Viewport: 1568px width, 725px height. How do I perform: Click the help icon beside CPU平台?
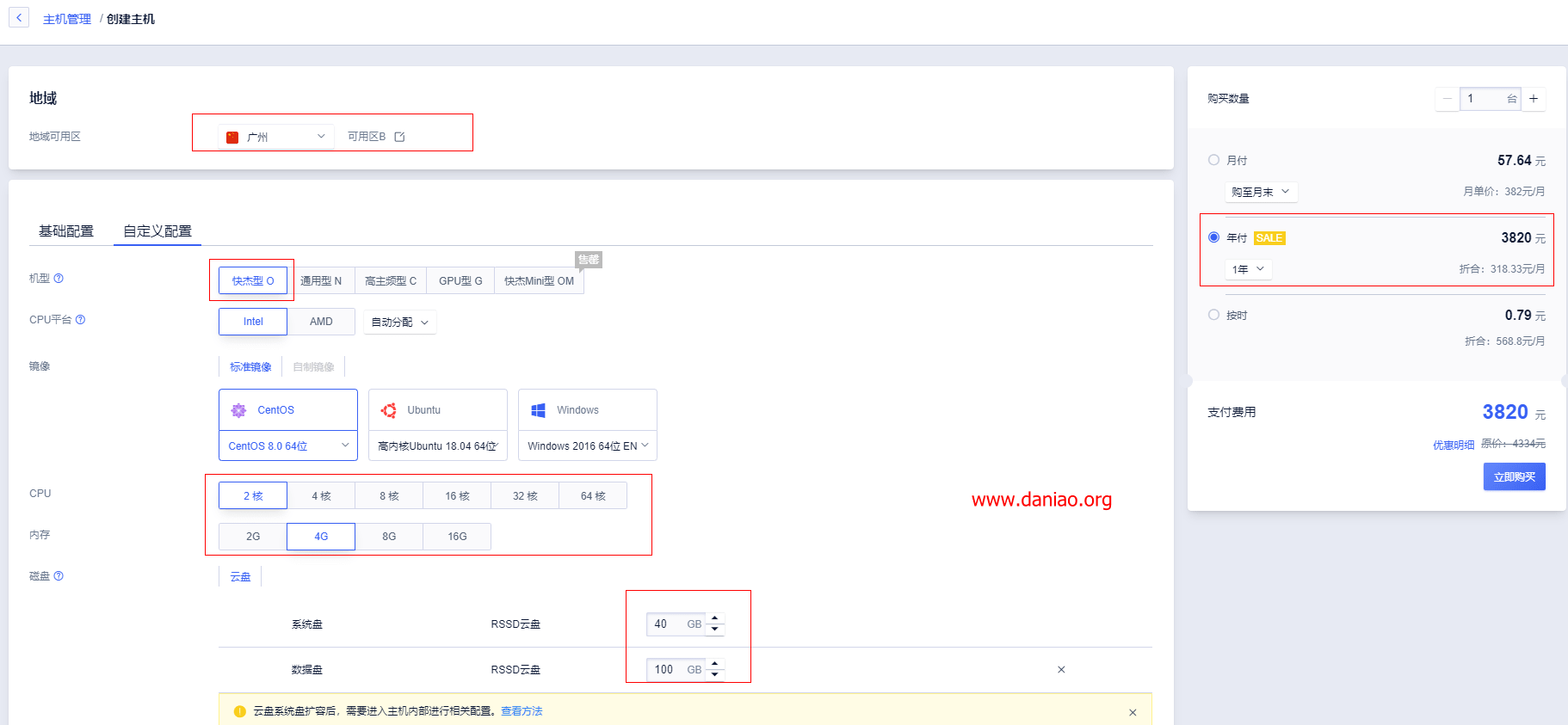coord(80,320)
